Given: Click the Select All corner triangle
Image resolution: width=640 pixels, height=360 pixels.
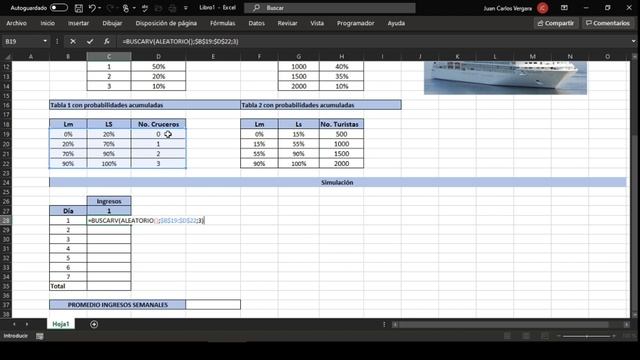Looking at the screenshot, I should 7,56.
